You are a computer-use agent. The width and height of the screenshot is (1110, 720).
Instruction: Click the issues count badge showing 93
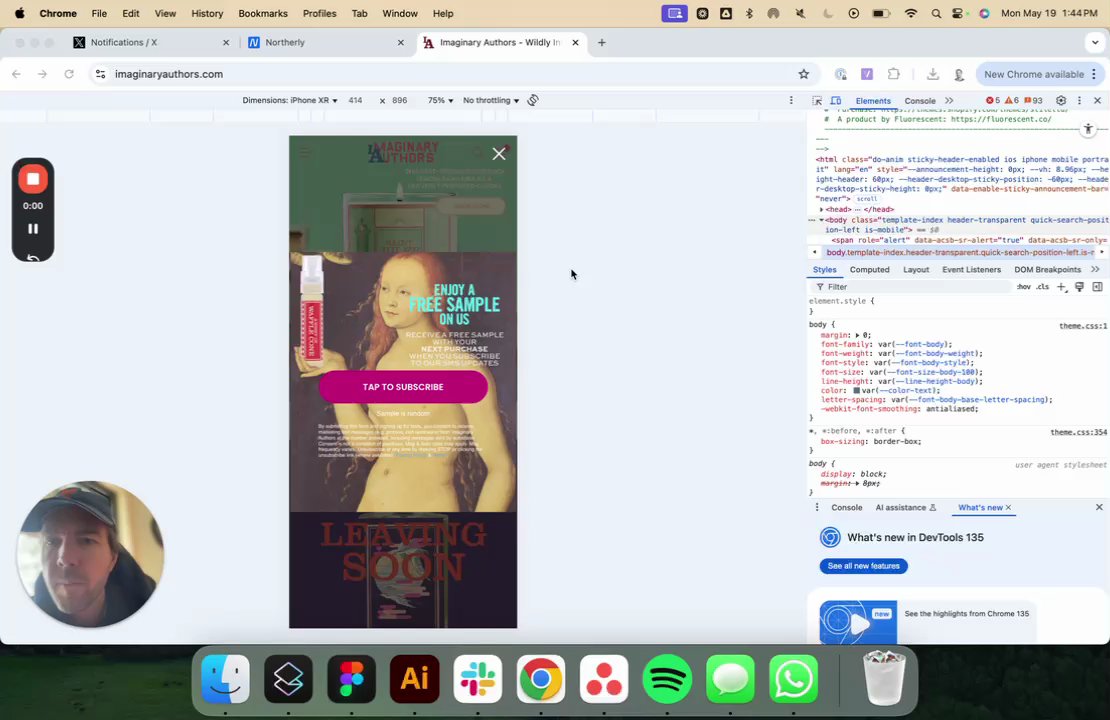tap(1034, 101)
